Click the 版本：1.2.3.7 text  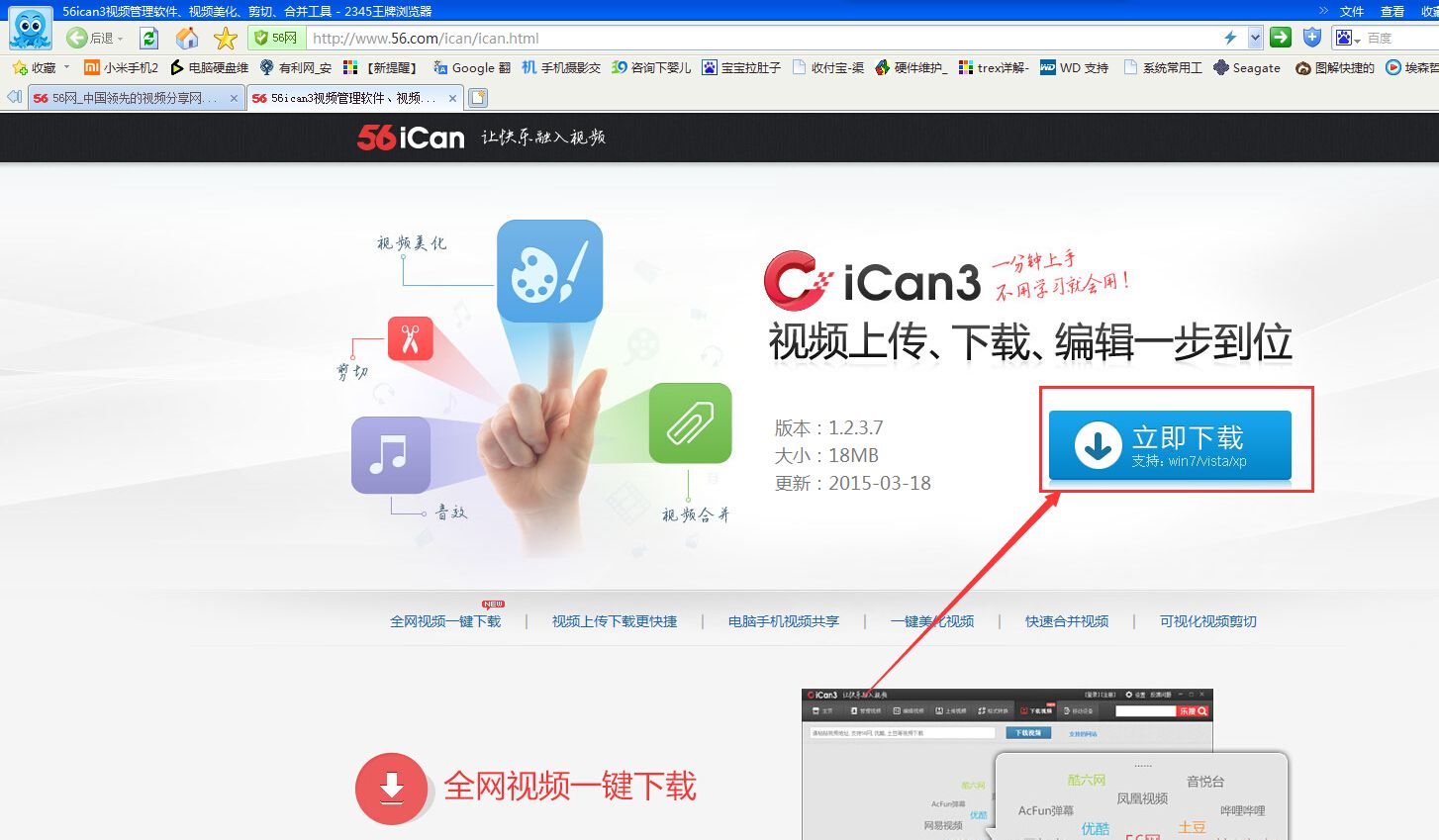[828, 427]
